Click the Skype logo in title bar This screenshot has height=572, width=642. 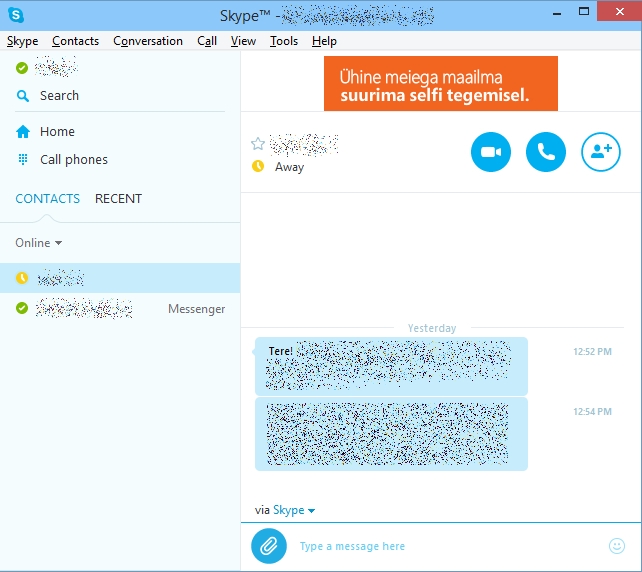tap(16, 15)
